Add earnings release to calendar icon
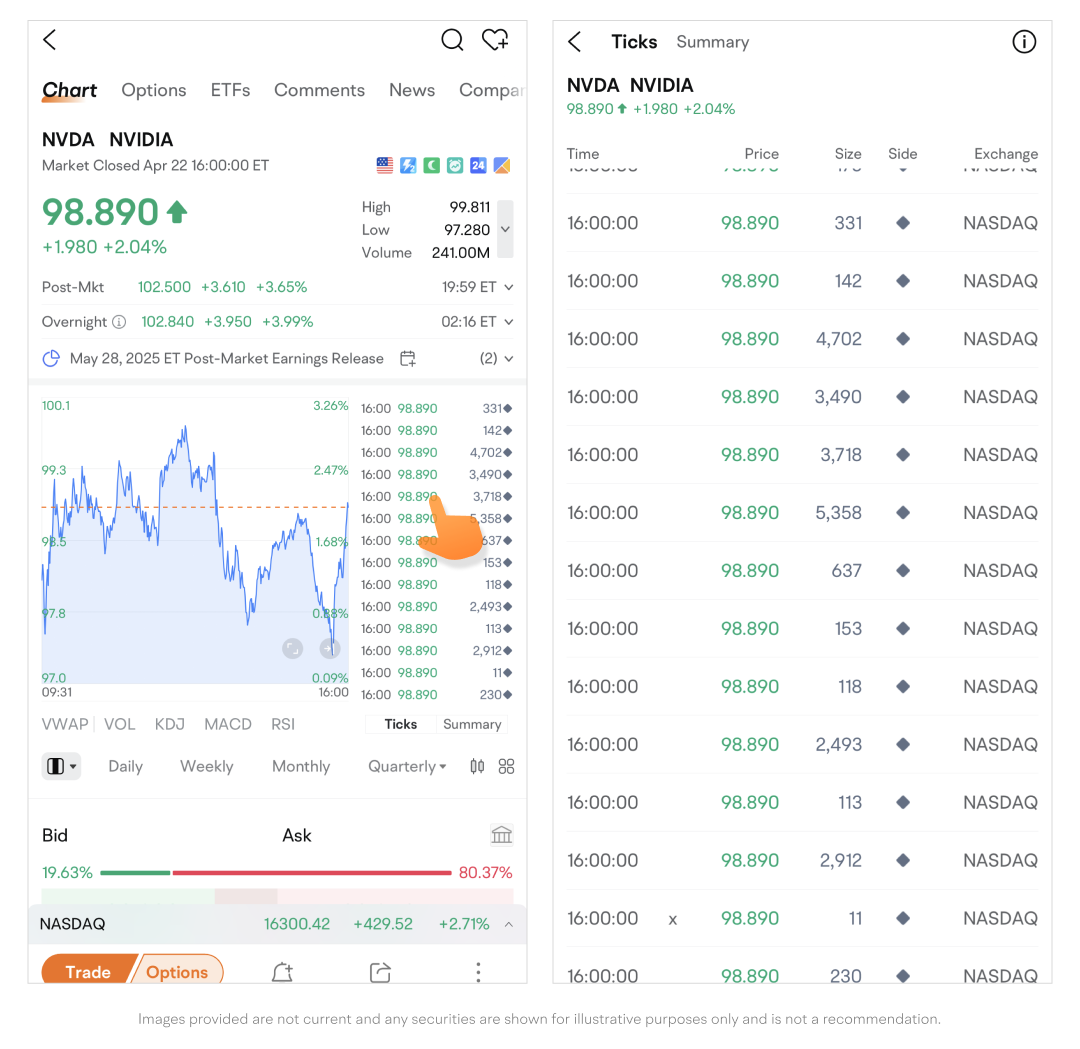 click(x=407, y=359)
